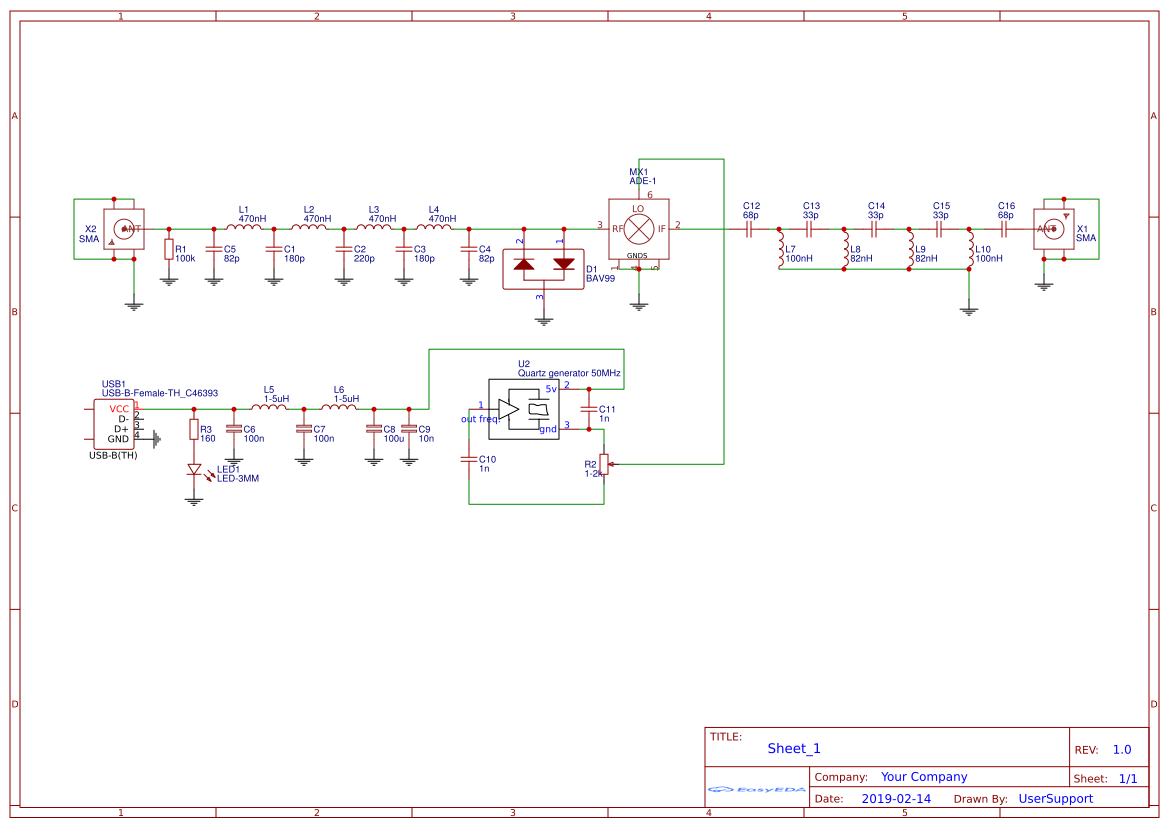This screenshot has width=1169, height=828.
Task: Click the ground symbol below D1
Action: [x=543, y=320]
